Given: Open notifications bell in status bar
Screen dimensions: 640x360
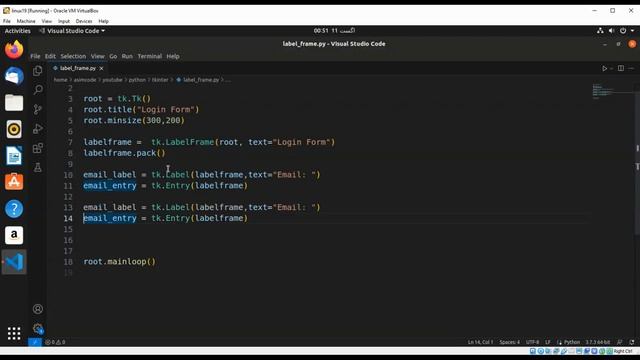Looking at the screenshot, I should point(632,342).
